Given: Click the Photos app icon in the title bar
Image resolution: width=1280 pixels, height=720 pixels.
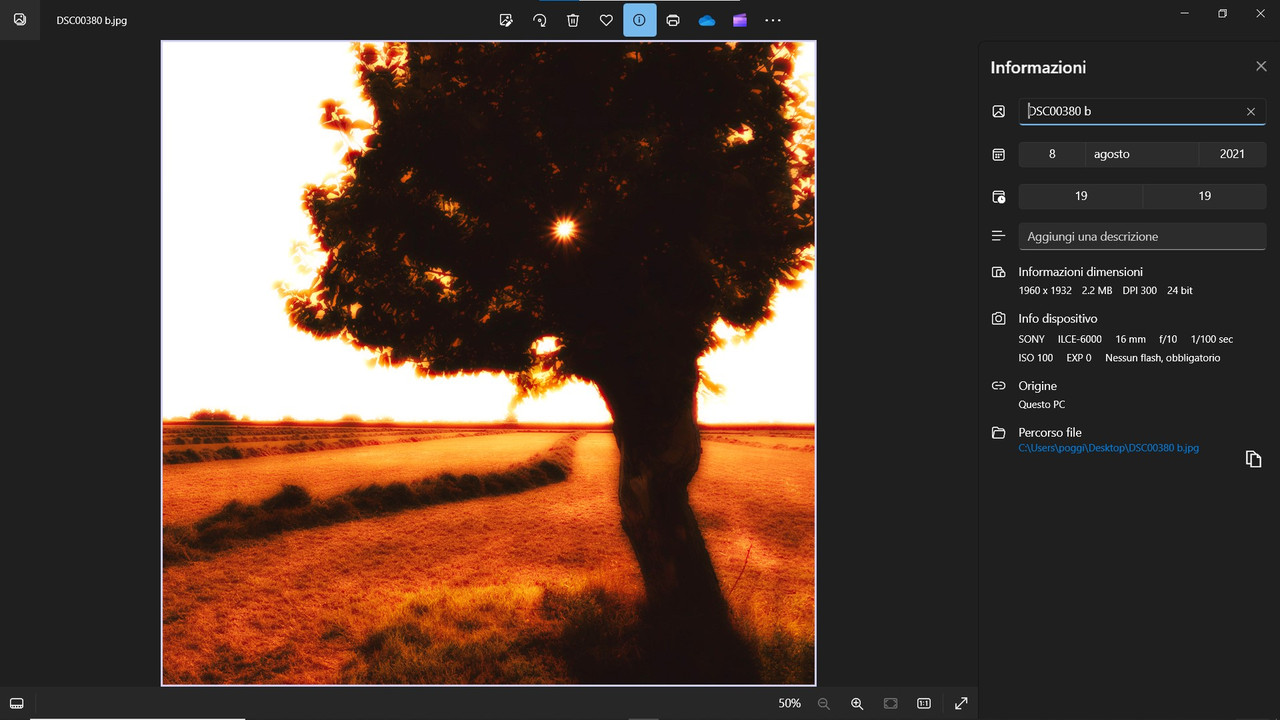Looking at the screenshot, I should (19, 20).
